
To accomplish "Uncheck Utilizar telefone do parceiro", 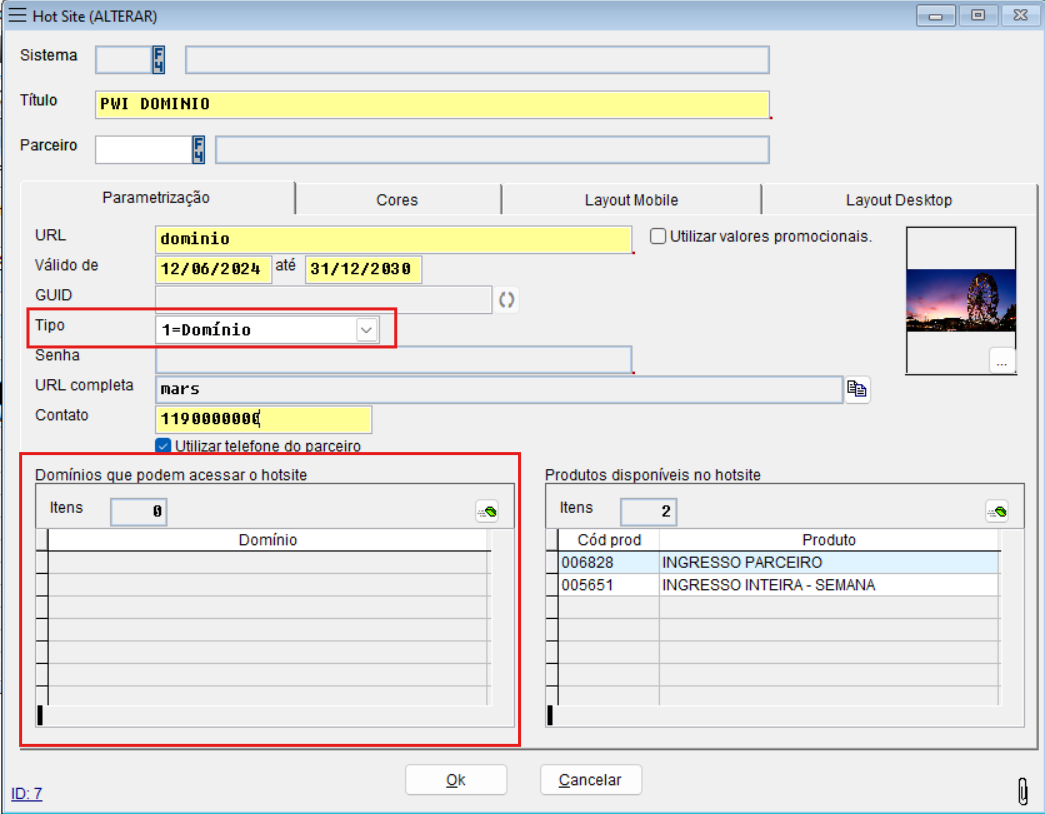I will point(163,446).
